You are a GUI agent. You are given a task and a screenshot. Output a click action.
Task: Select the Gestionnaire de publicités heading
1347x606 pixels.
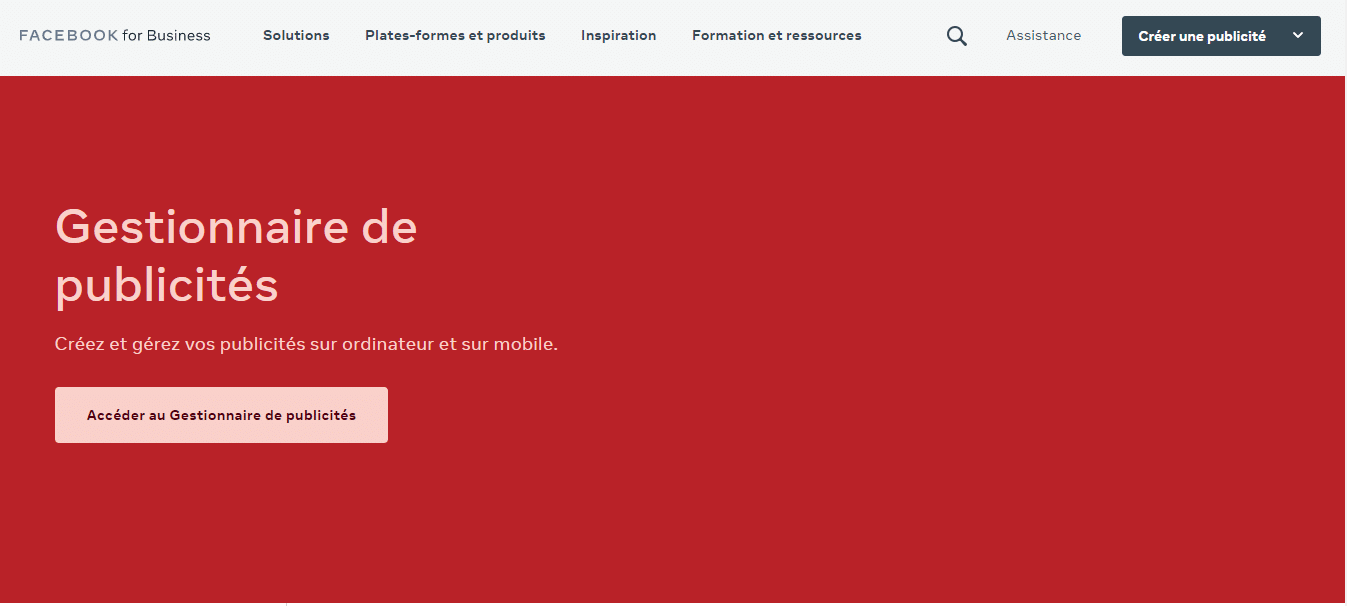(236, 257)
